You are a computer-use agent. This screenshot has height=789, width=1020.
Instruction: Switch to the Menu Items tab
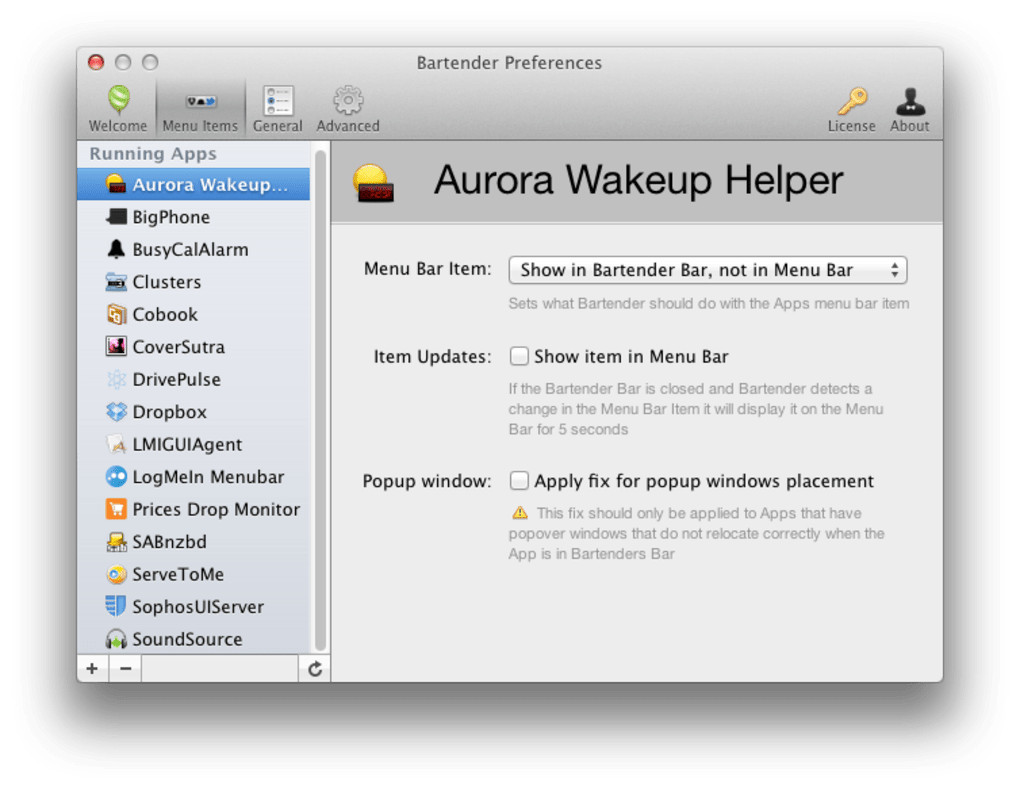(200, 108)
